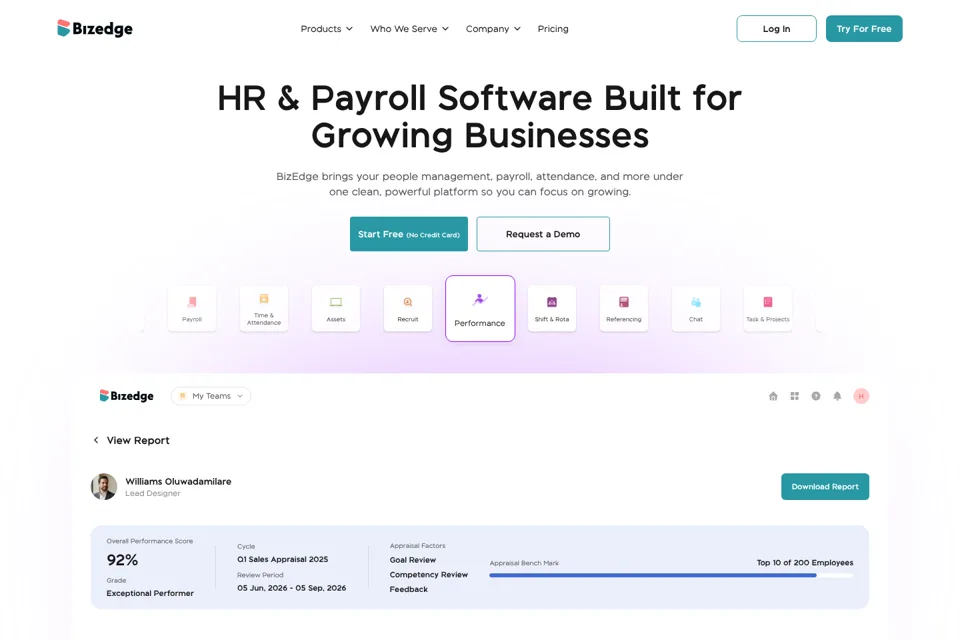The width and height of the screenshot is (960, 640).
Task: Open the Products dropdown menu
Action: (x=326, y=29)
